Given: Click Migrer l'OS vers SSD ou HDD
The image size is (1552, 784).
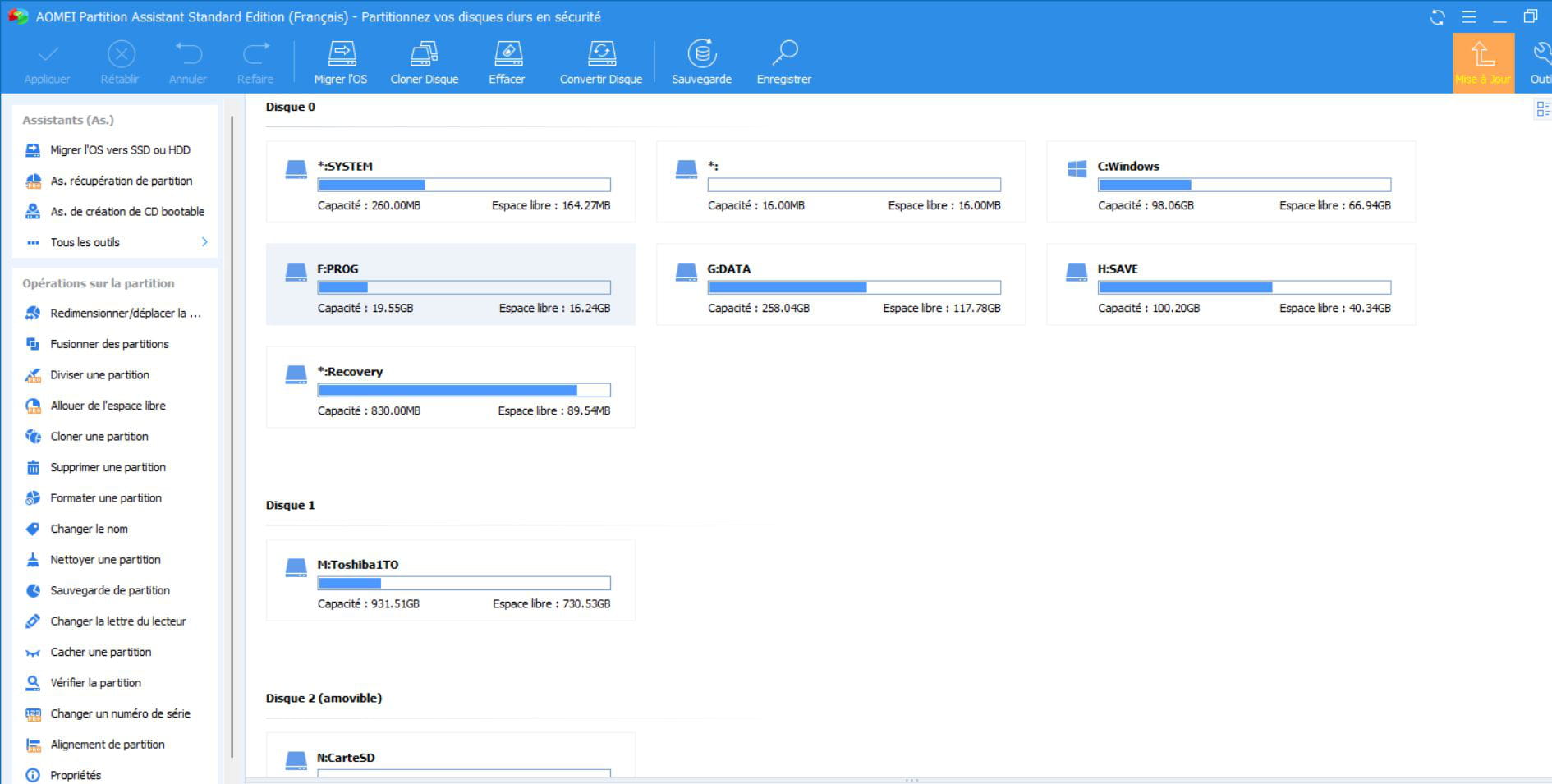Looking at the screenshot, I should click(114, 150).
